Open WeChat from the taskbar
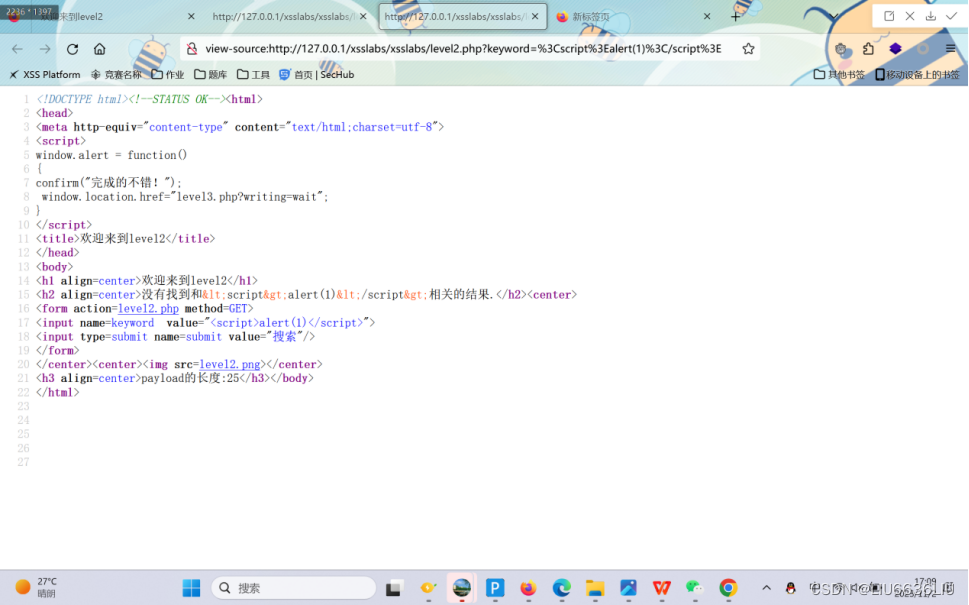Viewport: 969px width, 605px height. point(695,588)
